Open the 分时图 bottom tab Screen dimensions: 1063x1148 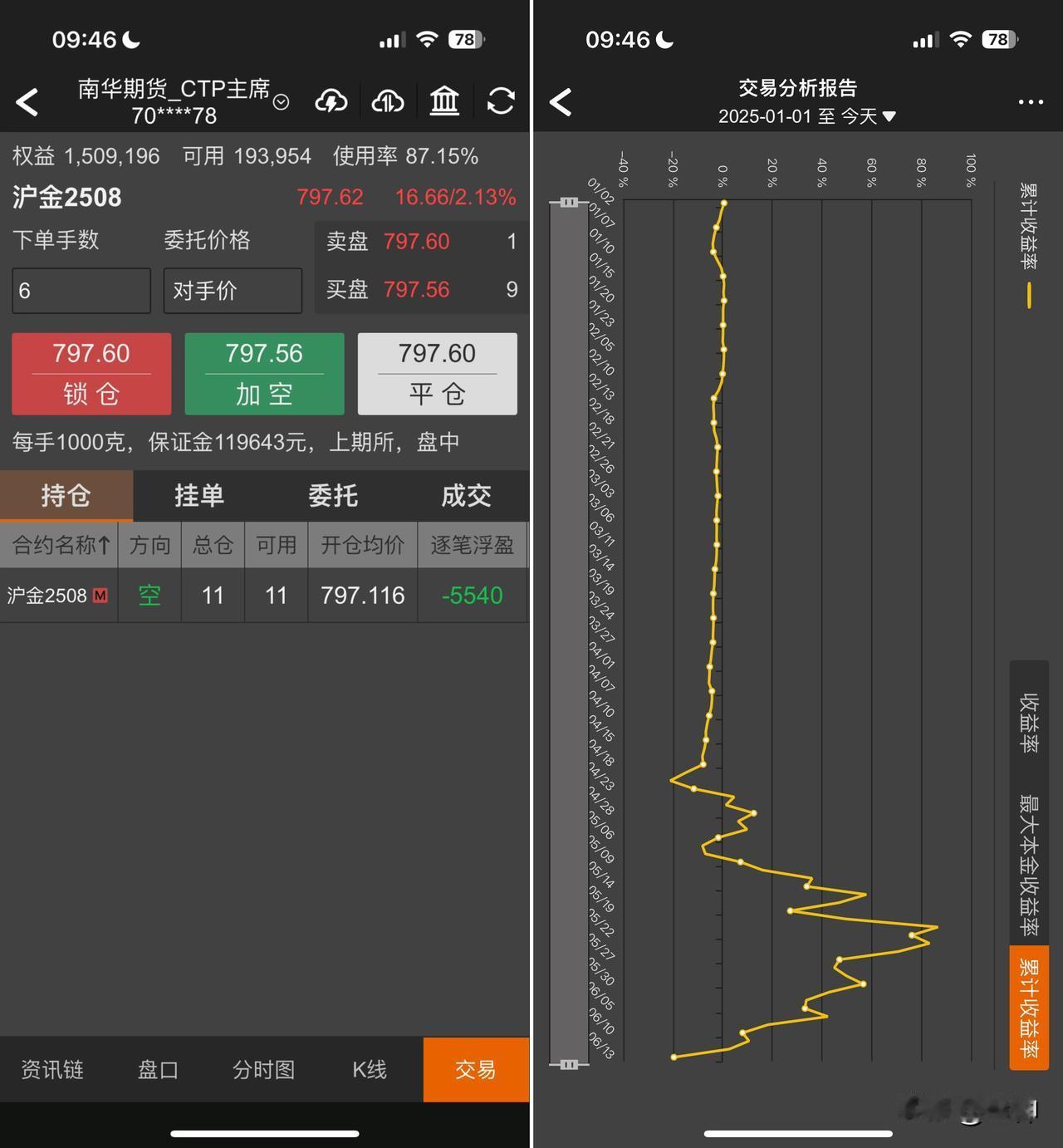click(x=264, y=1069)
